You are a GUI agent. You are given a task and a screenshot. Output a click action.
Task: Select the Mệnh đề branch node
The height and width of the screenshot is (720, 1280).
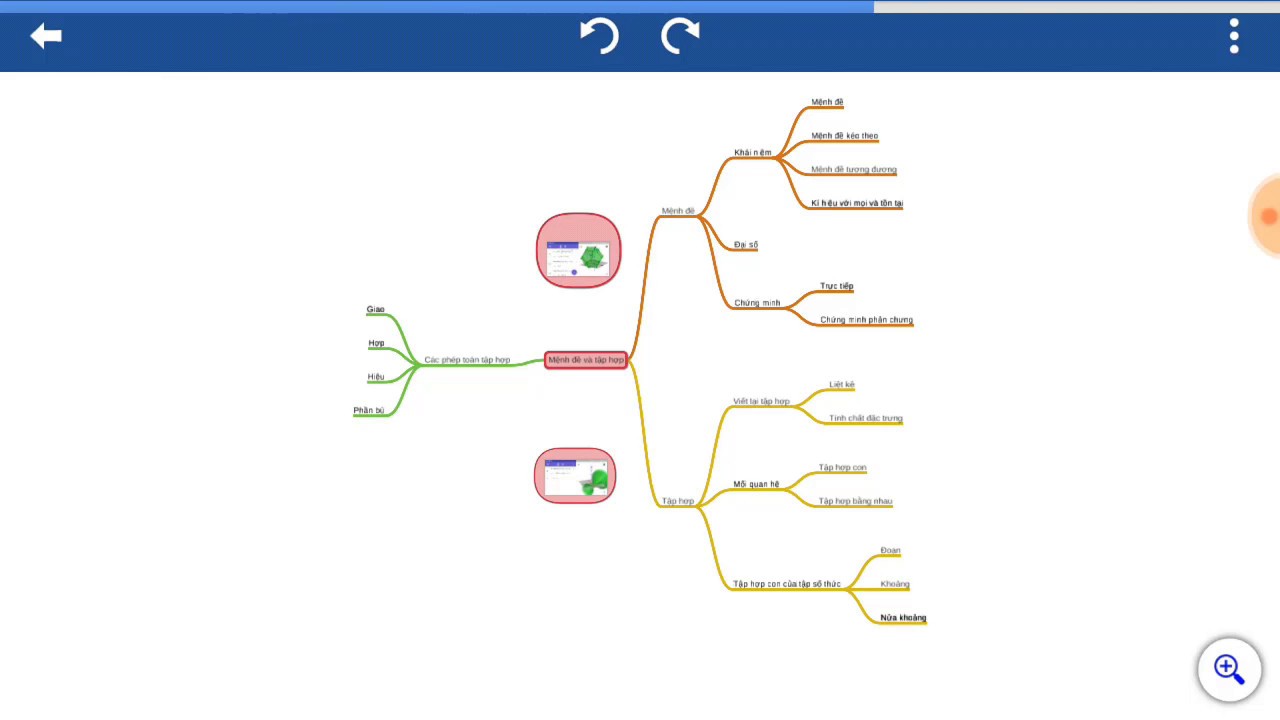tap(678, 211)
